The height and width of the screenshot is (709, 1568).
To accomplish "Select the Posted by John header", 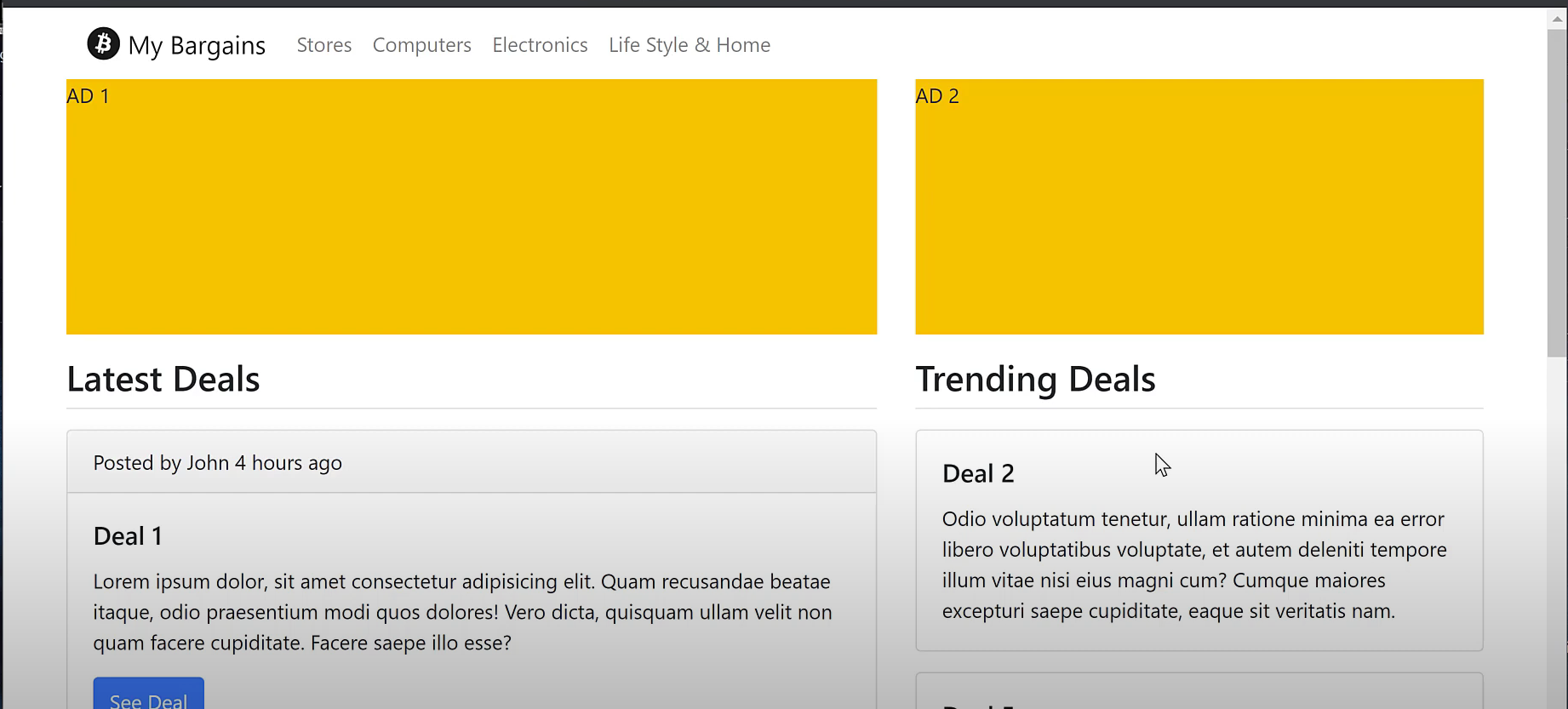I will tap(217, 462).
